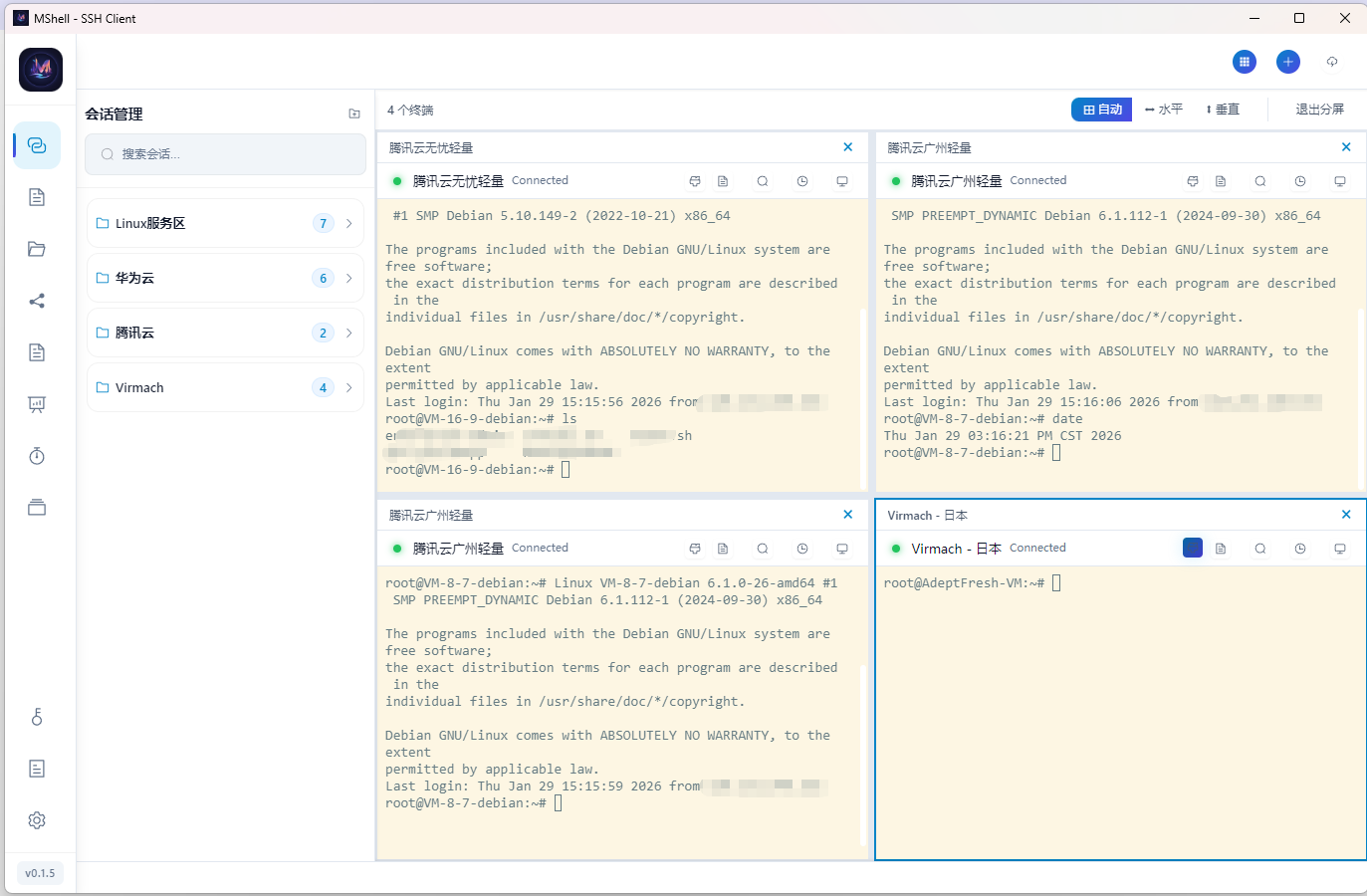This screenshot has height=896, width=1367.
Task: Click the 搜索会话 search field
Action: (226, 154)
